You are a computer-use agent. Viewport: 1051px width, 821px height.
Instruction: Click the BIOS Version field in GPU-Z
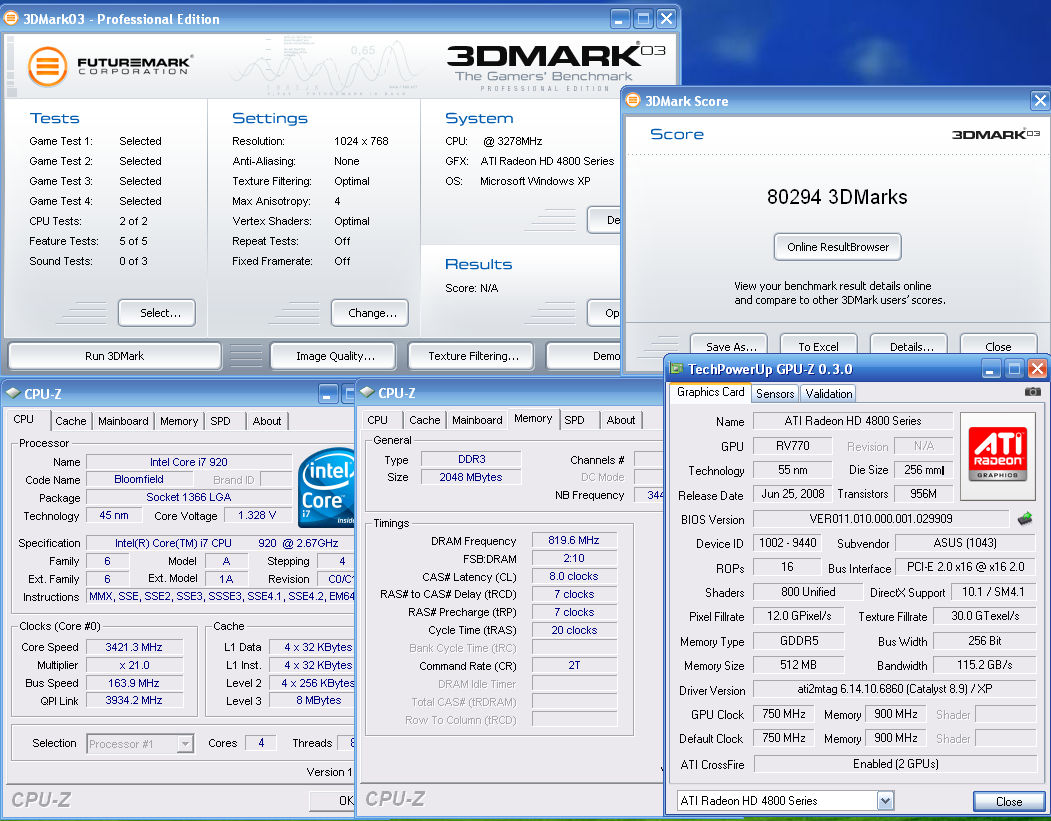pyautogui.click(x=881, y=519)
